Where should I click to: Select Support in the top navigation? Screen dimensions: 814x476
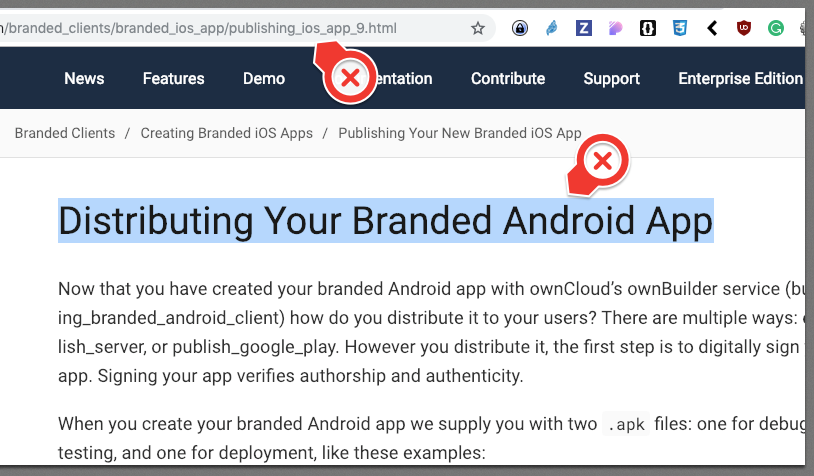coord(612,78)
